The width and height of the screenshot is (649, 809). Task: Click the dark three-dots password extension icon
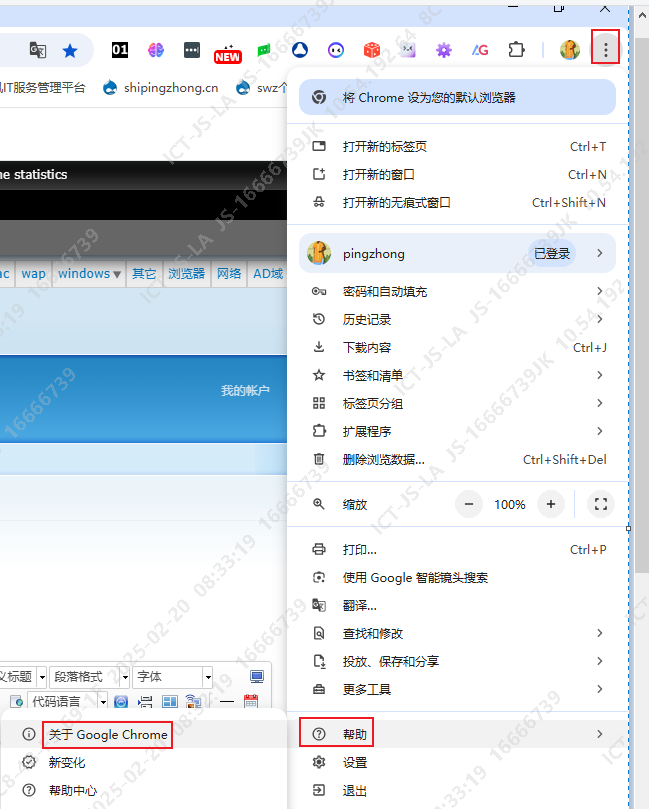click(192, 50)
